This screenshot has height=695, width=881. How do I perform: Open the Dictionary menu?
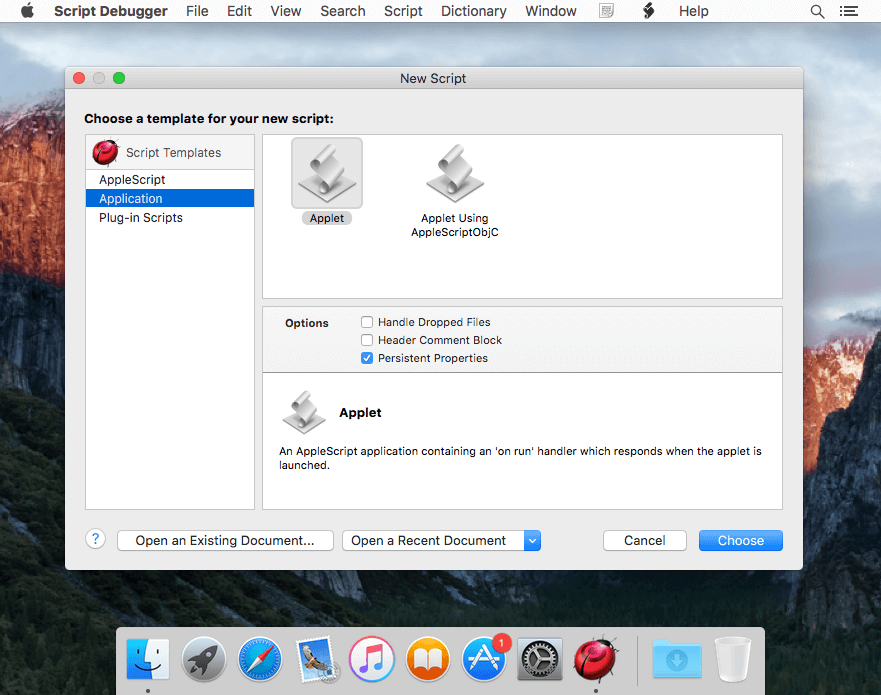[473, 11]
